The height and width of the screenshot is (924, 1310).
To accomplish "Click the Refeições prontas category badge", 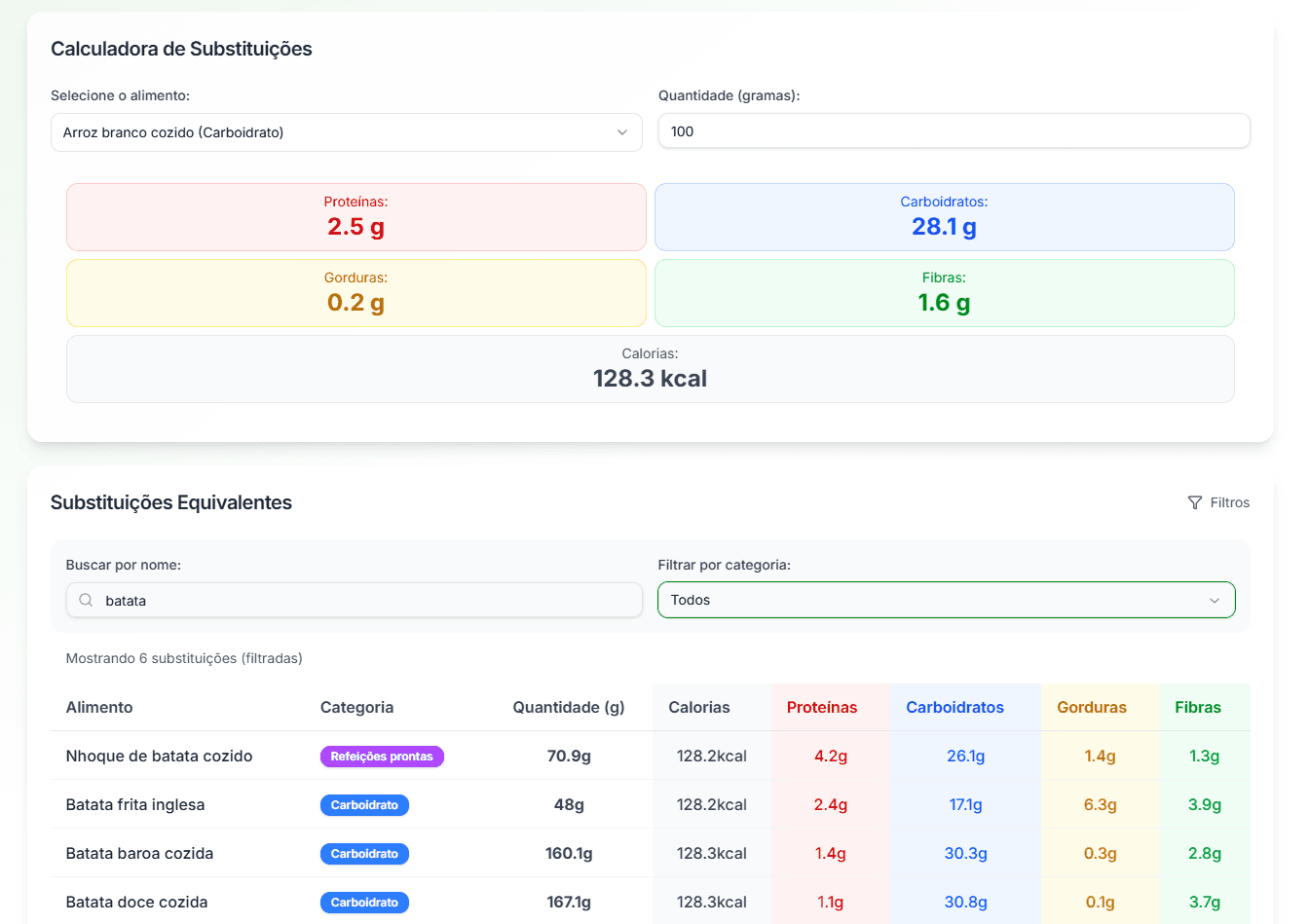I will pyautogui.click(x=382, y=757).
